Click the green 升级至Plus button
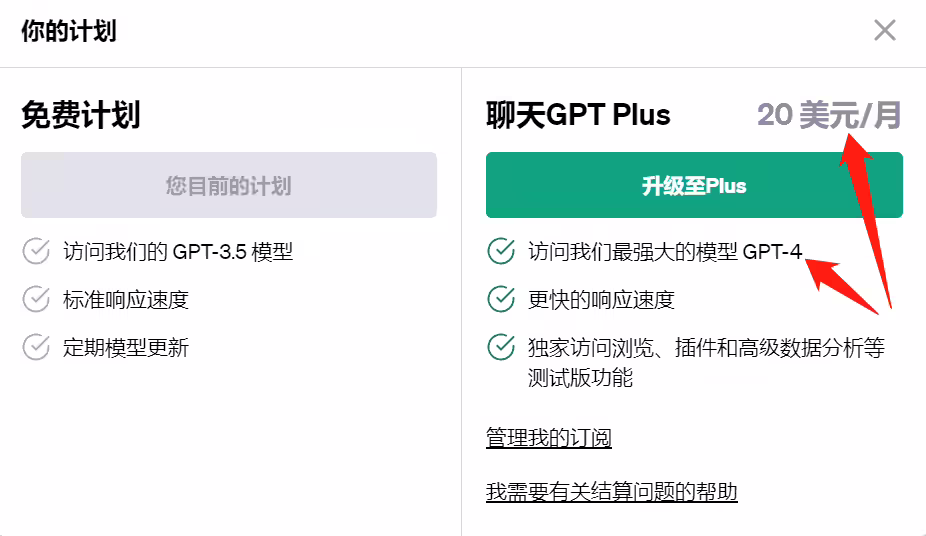Screen dimensions: 926x536 [694, 185]
